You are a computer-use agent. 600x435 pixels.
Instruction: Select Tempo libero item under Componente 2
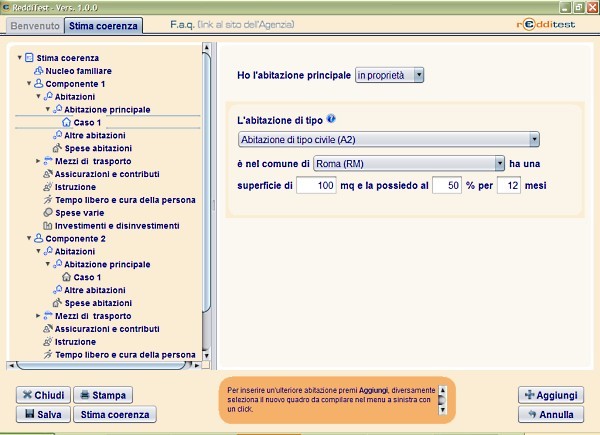point(125,355)
